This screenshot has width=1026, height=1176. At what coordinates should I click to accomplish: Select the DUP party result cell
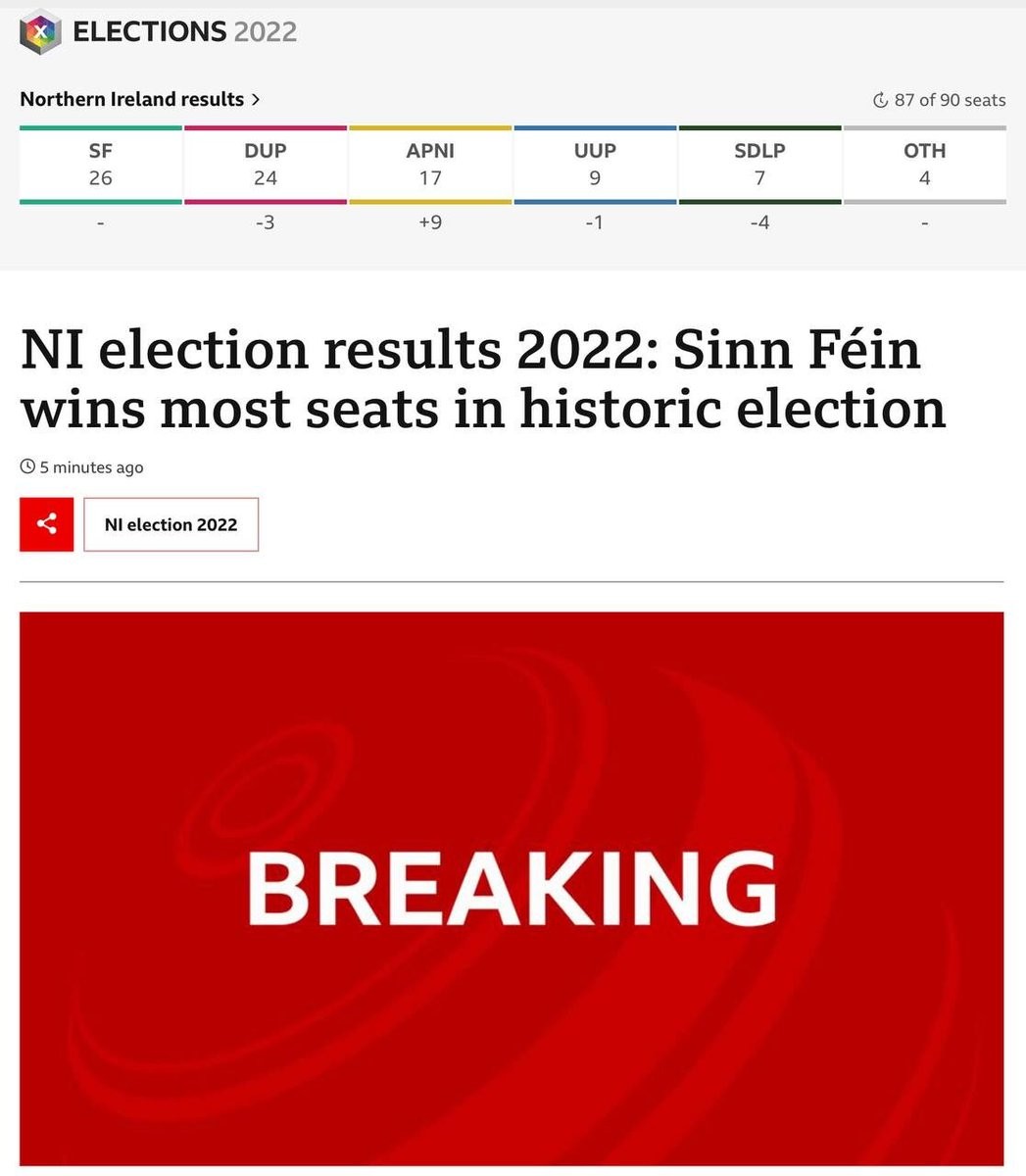[x=265, y=165]
